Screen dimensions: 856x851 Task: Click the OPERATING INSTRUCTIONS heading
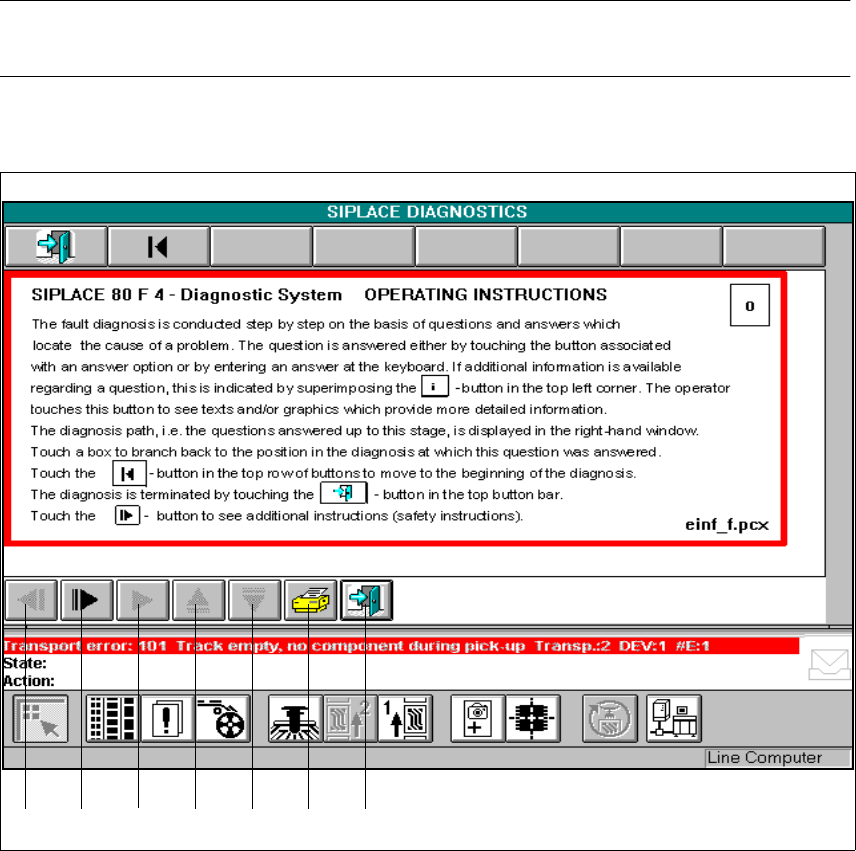coord(486,295)
